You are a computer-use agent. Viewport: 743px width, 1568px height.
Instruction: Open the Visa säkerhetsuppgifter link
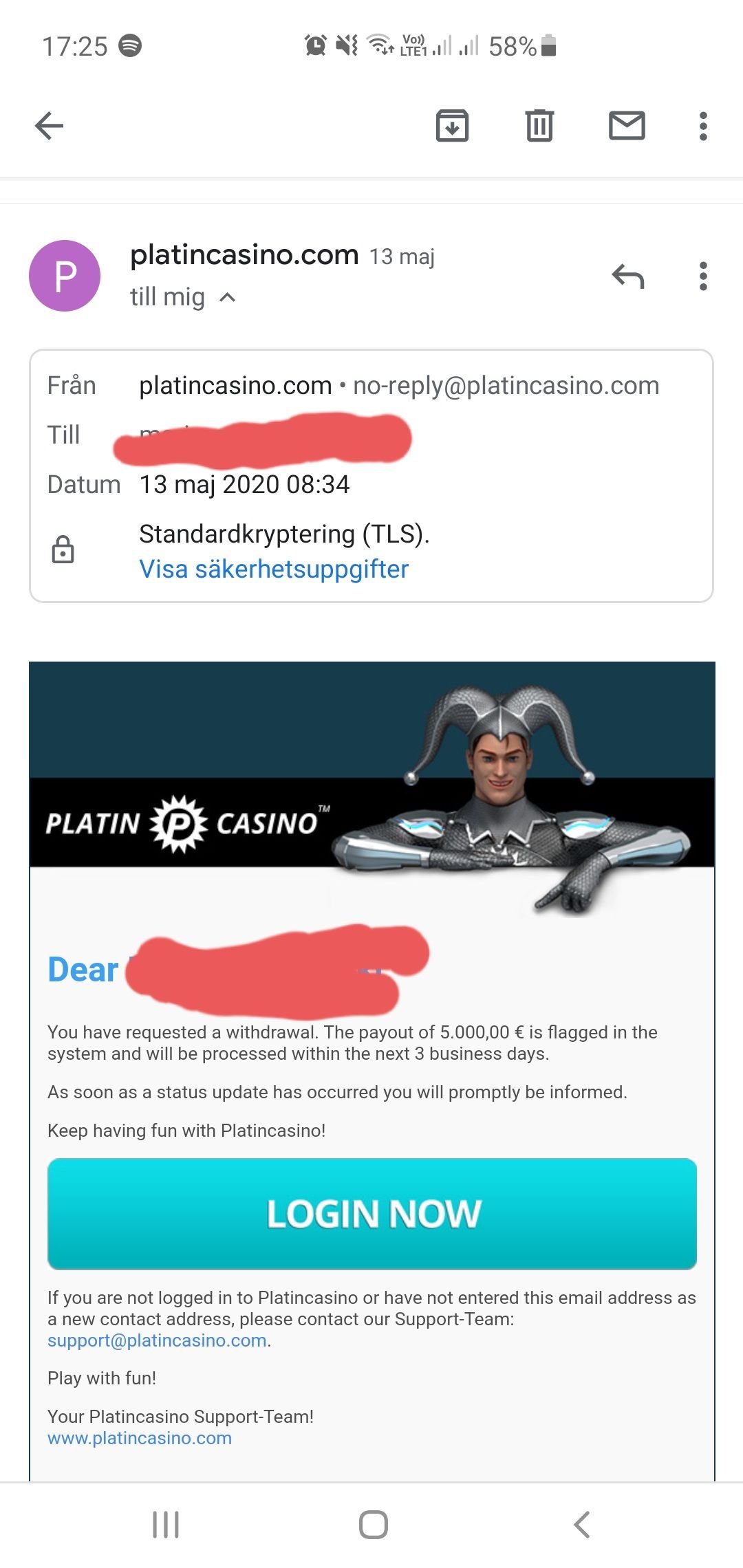point(274,569)
